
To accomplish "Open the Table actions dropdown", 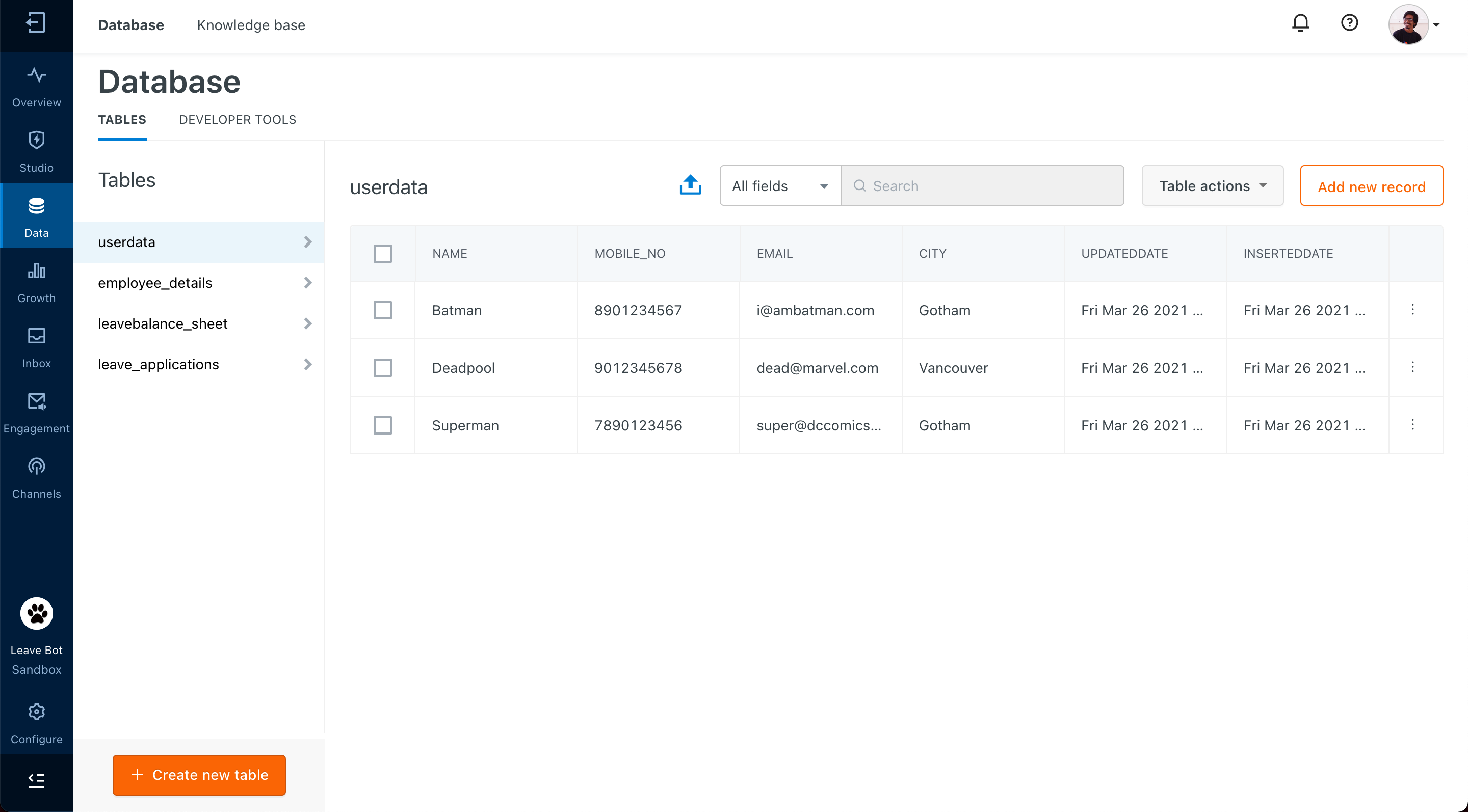I will click(1212, 185).
